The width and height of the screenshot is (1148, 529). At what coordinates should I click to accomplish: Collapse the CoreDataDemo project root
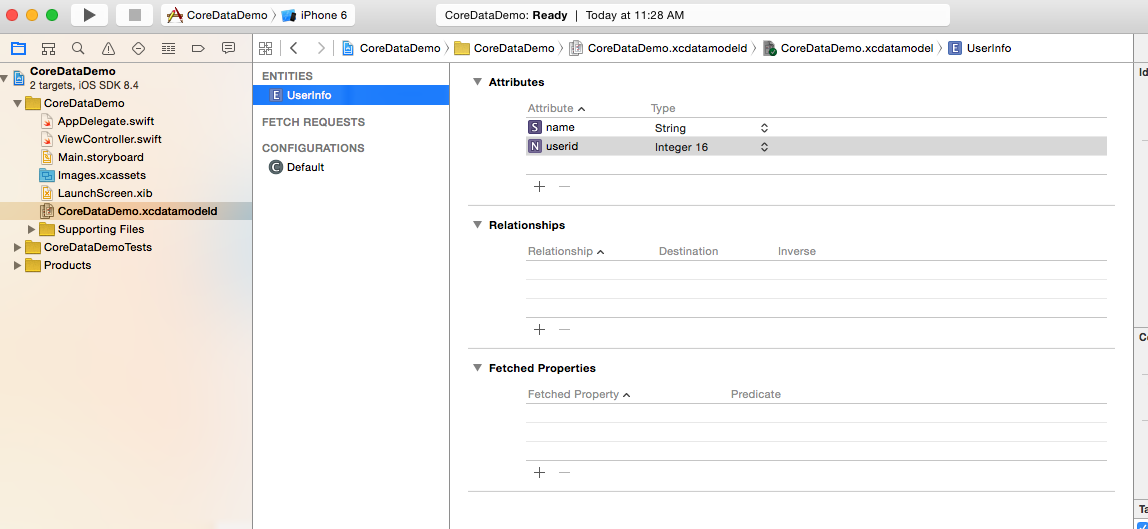coord(6,78)
